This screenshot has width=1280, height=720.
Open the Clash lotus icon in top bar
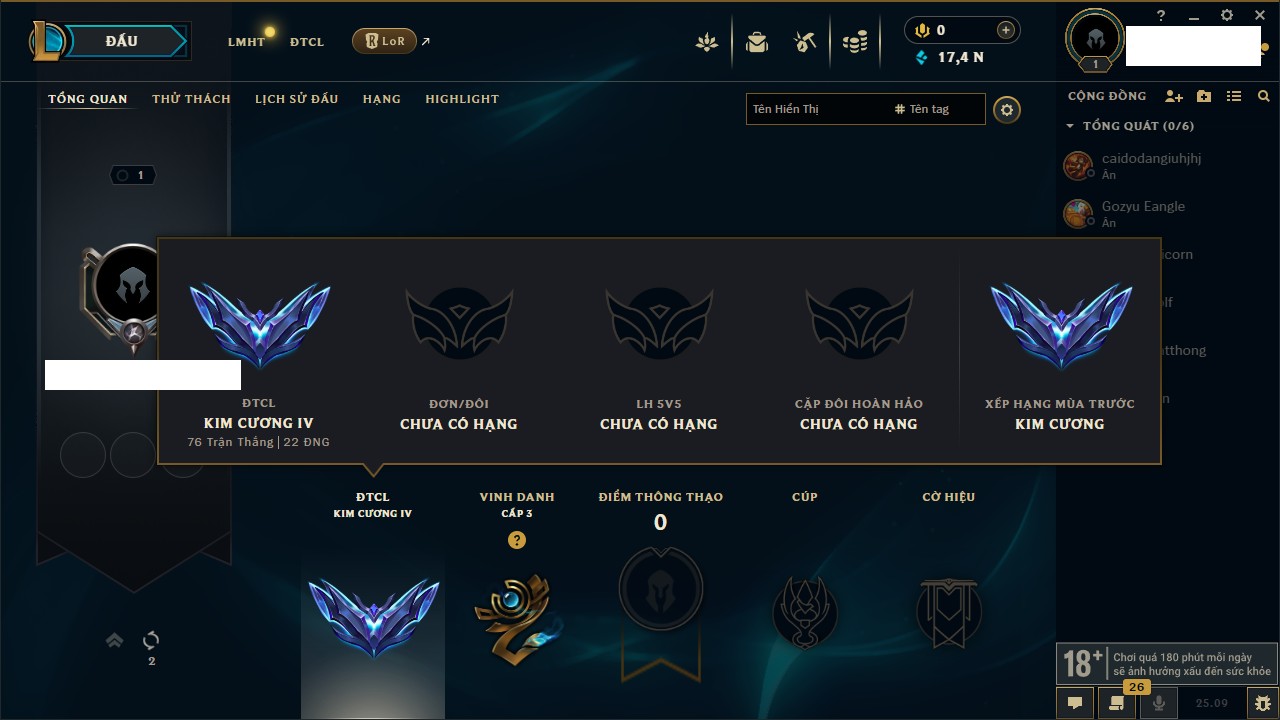pyautogui.click(x=707, y=42)
